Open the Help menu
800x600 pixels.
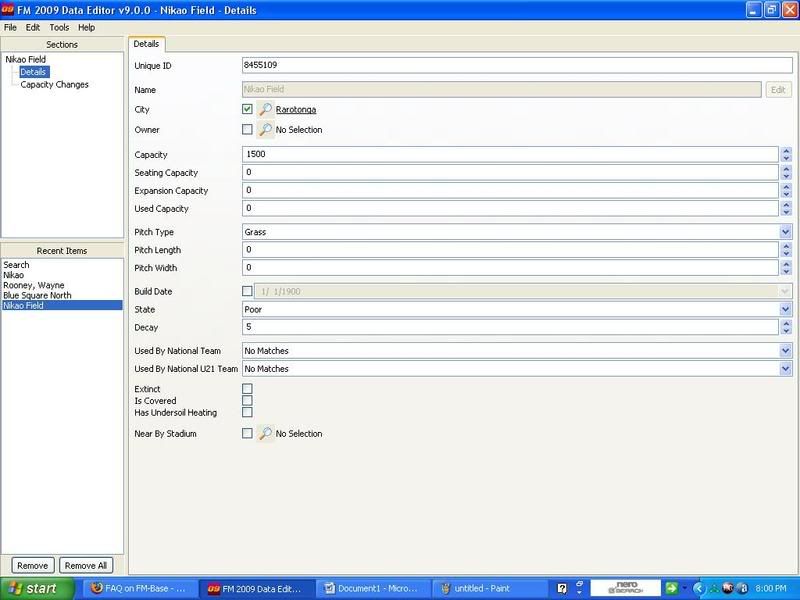click(x=86, y=28)
